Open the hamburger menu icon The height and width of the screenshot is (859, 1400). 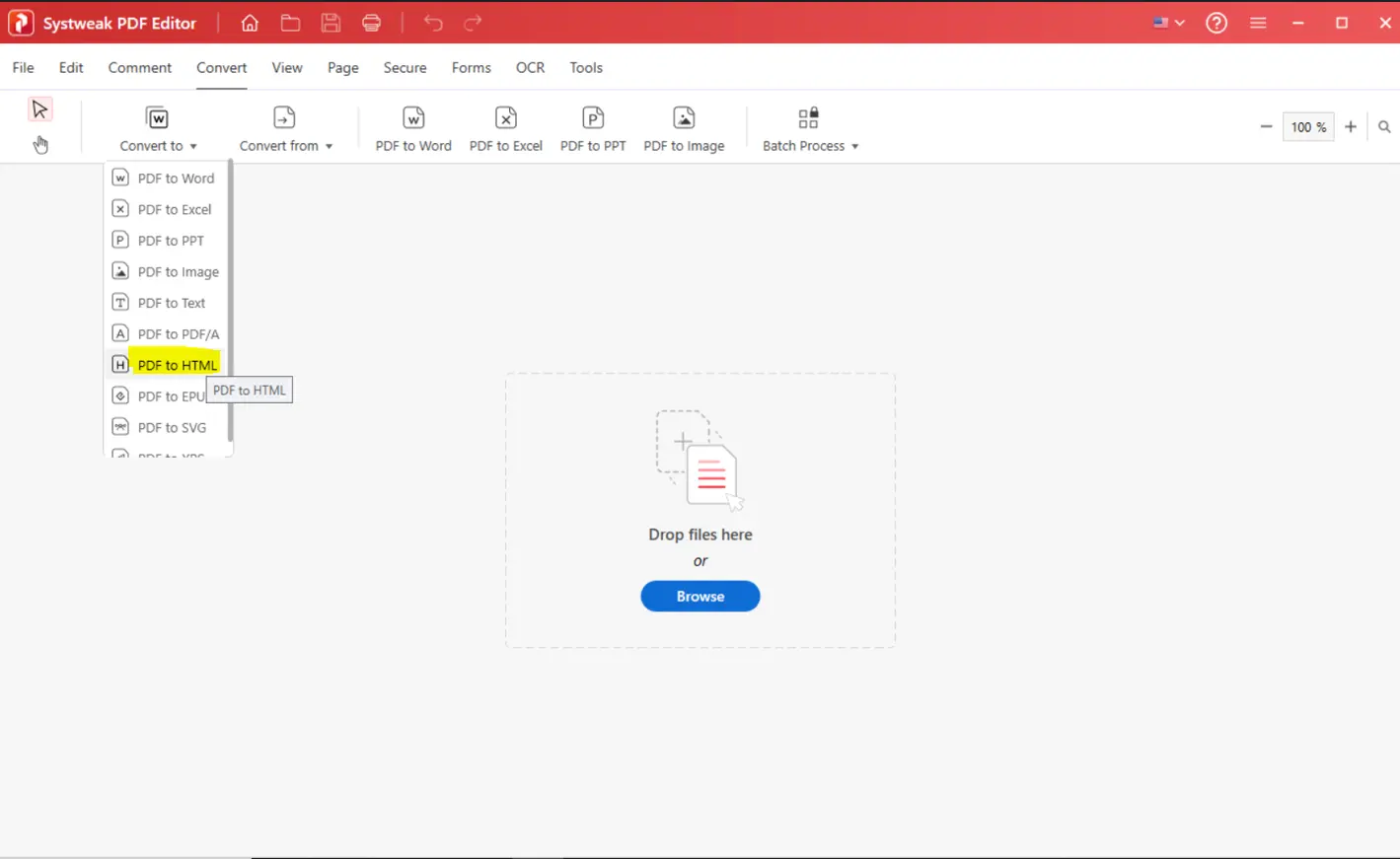(x=1258, y=23)
